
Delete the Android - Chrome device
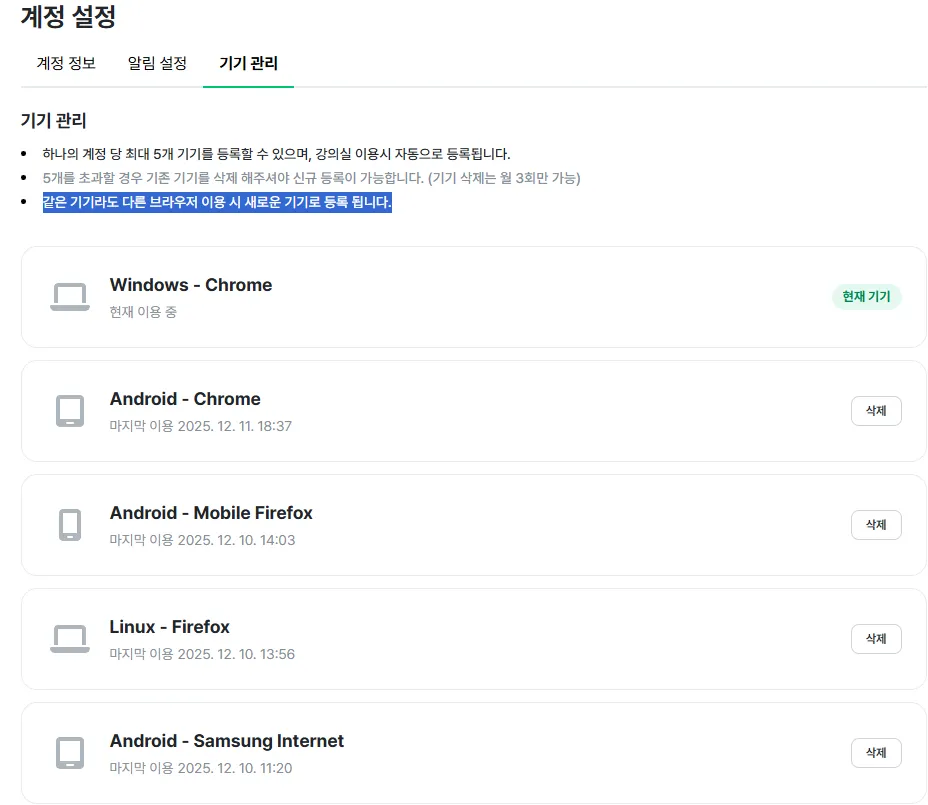(875, 411)
